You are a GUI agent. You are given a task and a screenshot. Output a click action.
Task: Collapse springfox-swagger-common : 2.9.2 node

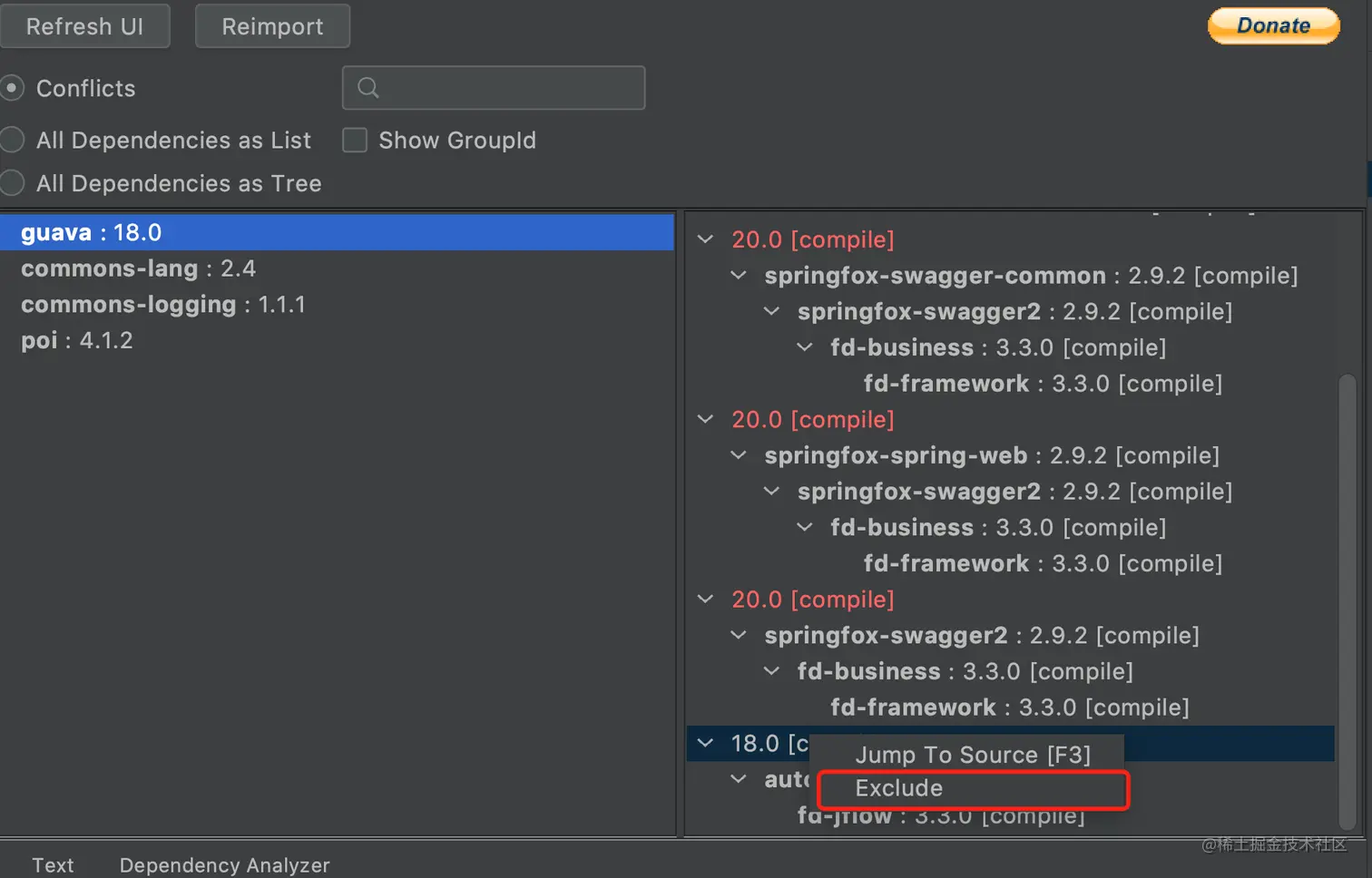tap(739, 275)
